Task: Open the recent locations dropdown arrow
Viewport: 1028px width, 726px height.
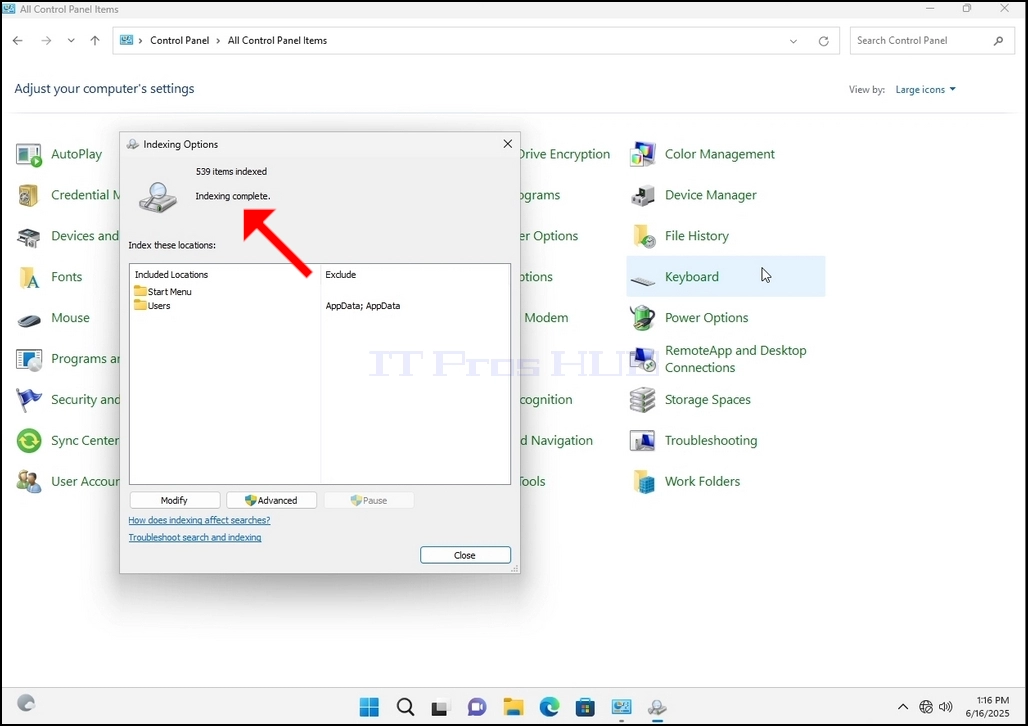Action: click(71, 41)
